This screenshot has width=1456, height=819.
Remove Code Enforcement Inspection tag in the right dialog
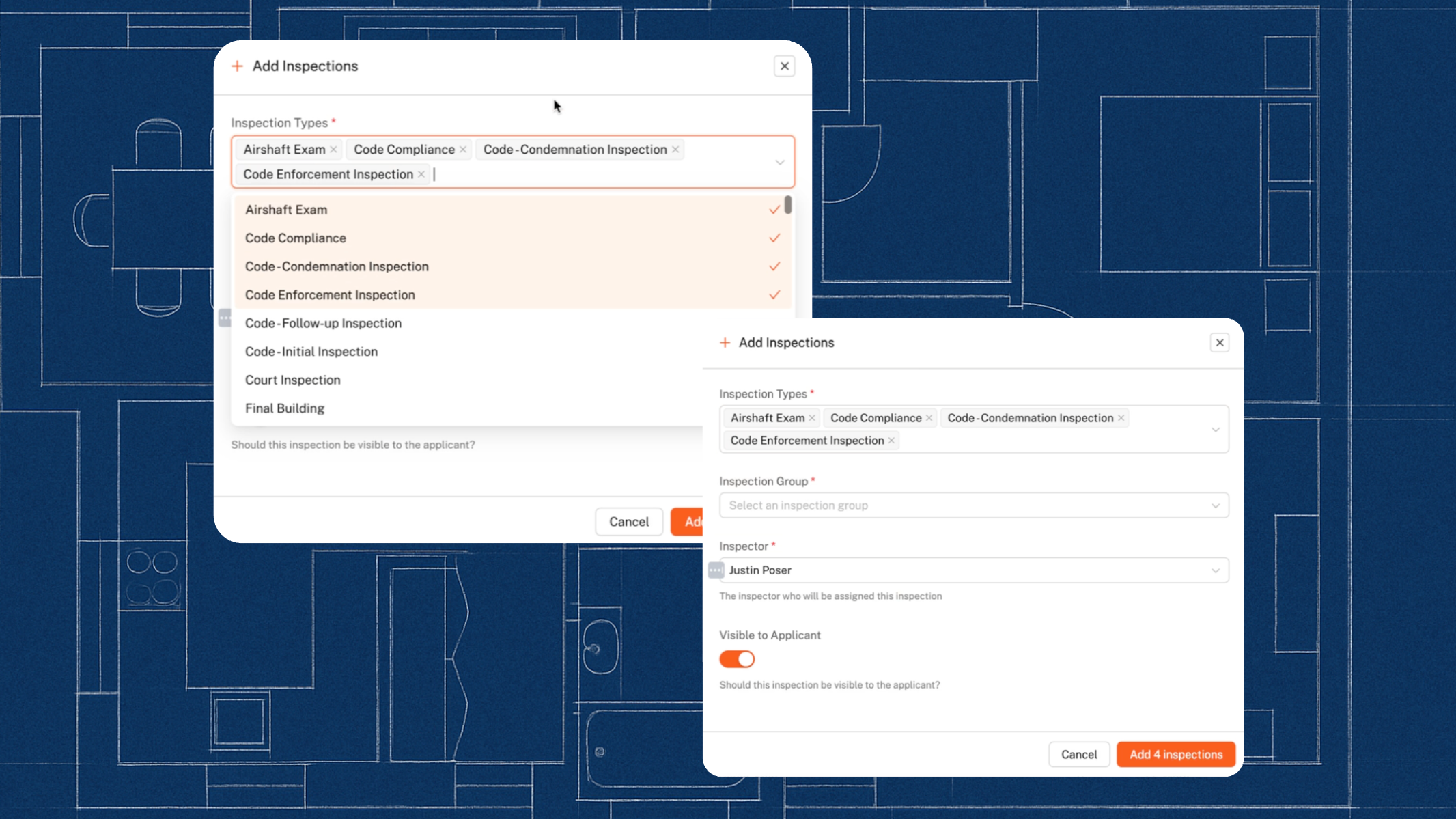pyautogui.click(x=891, y=441)
